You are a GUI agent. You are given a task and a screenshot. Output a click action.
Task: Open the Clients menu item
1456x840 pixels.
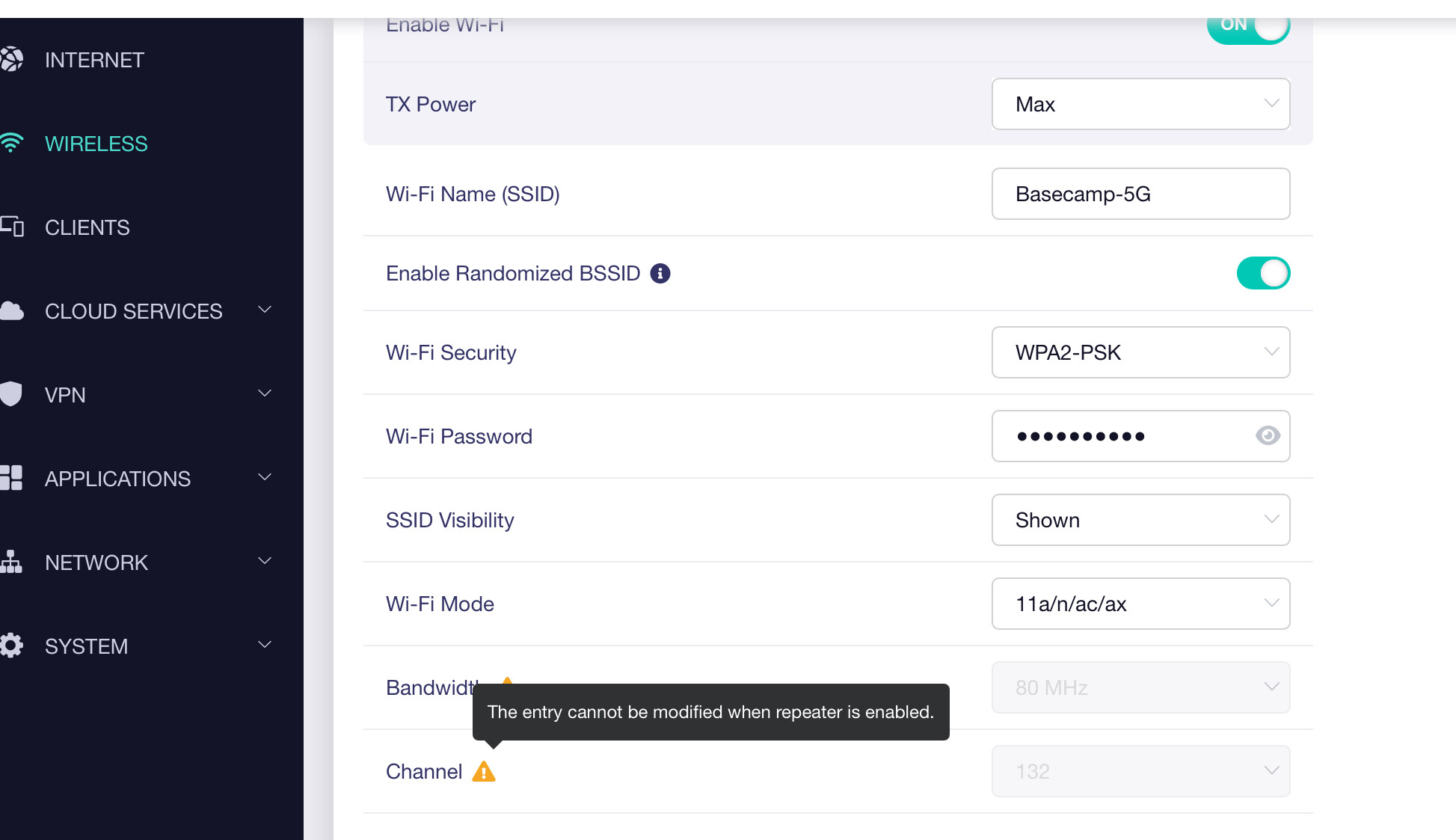[87, 227]
